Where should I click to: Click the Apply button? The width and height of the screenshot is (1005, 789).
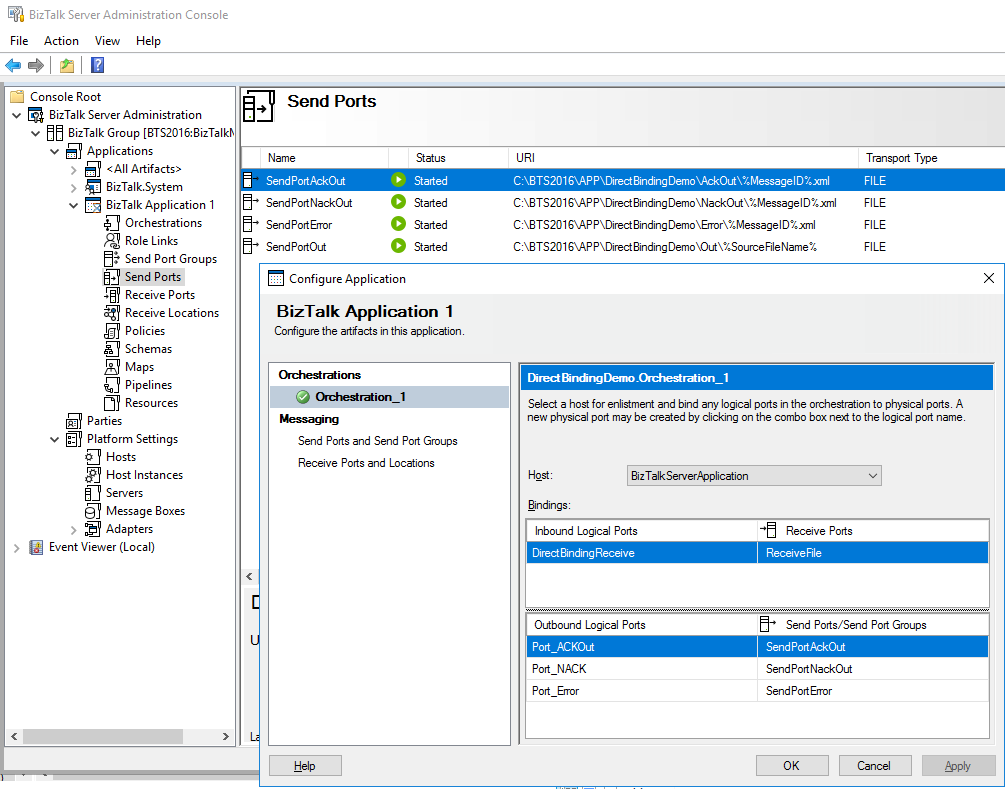click(958, 766)
